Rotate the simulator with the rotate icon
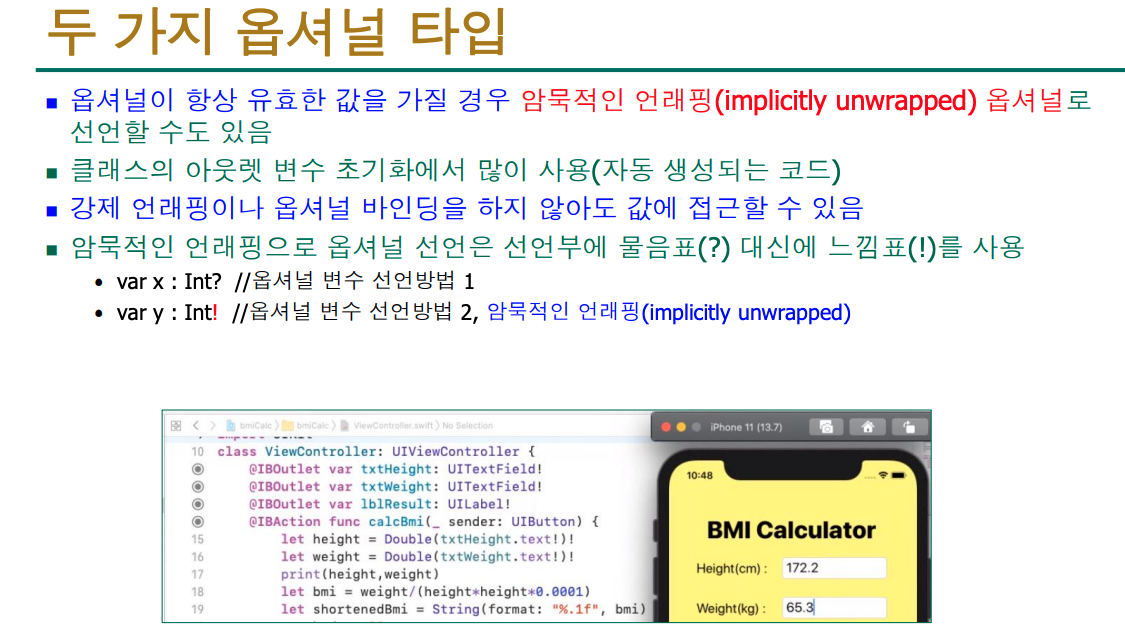This screenshot has width=1125, height=641. 909,427
